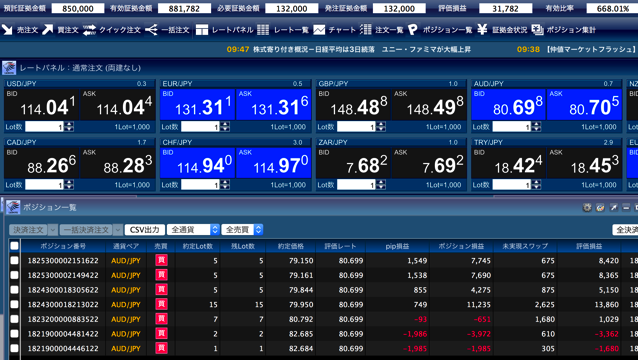Check position 1825300002151622 row
The image size is (638, 360).
click(x=14, y=260)
